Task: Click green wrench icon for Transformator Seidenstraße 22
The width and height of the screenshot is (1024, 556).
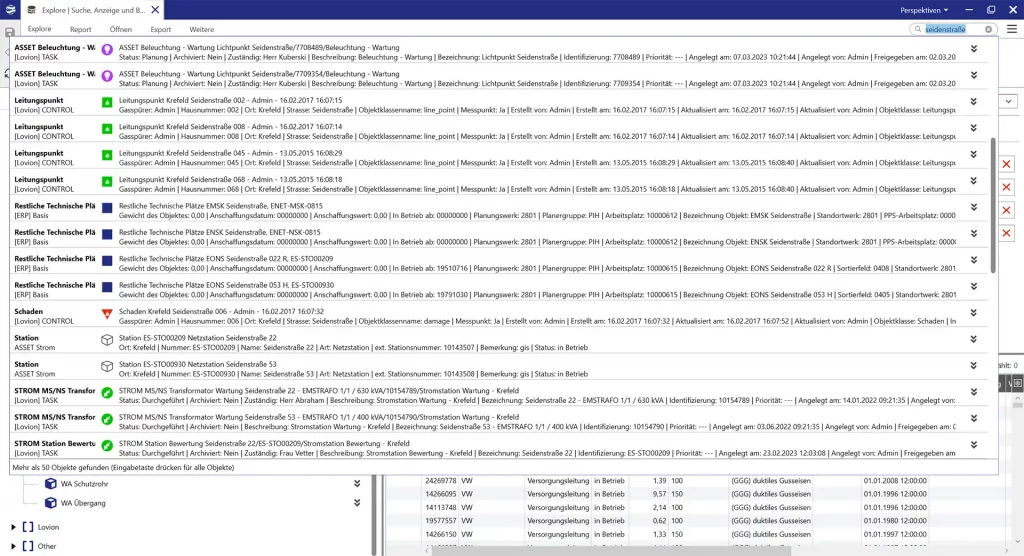Action: (x=107, y=392)
